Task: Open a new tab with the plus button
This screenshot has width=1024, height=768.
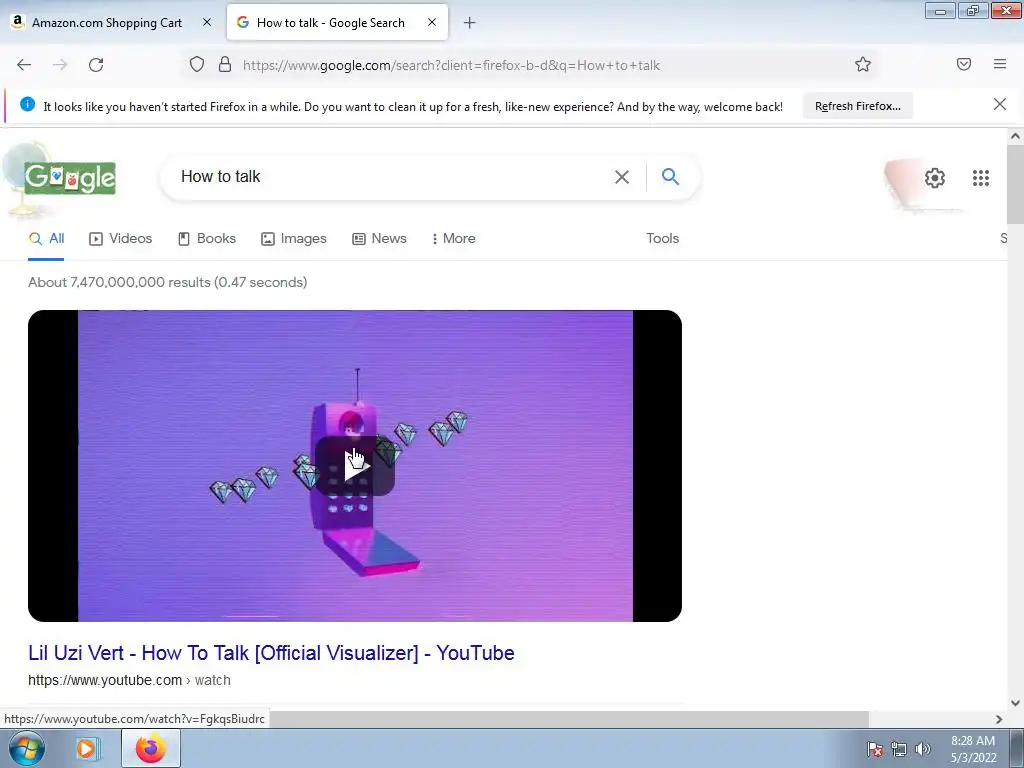Action: (x=470, y=23)
